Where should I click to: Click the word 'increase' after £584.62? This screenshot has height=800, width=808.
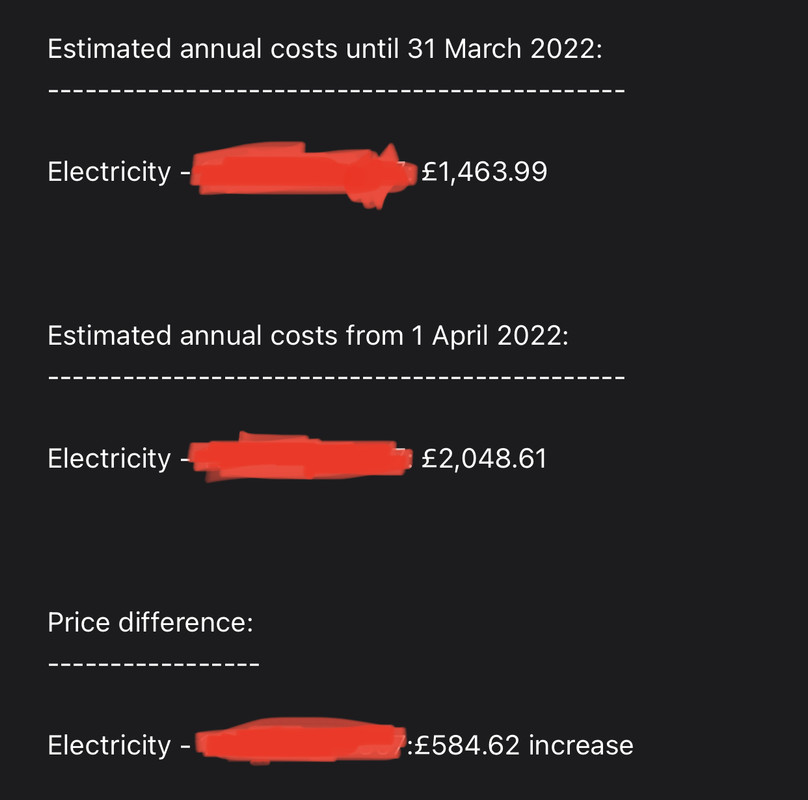[581, 745]
